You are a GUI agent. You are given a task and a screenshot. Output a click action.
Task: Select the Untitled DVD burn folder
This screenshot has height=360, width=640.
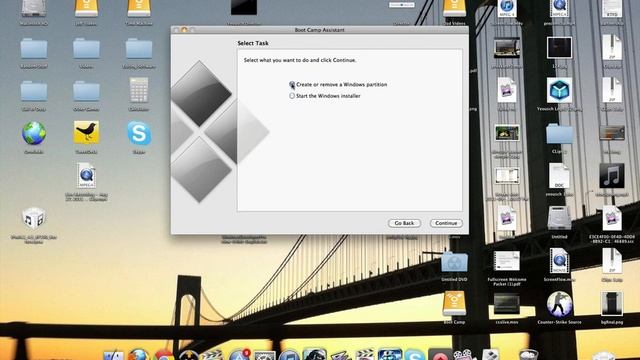(454, 262)
